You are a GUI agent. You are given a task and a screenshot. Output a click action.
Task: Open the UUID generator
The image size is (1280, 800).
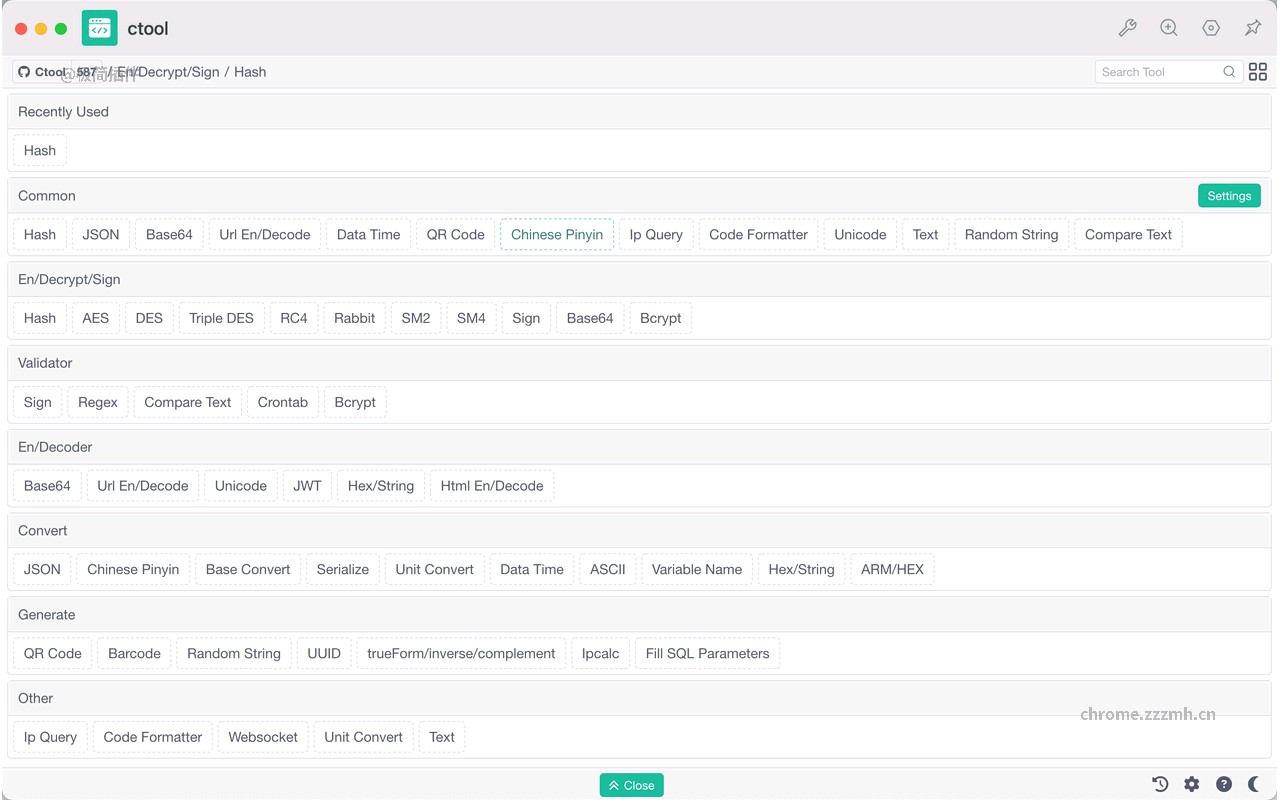(324, 654)
